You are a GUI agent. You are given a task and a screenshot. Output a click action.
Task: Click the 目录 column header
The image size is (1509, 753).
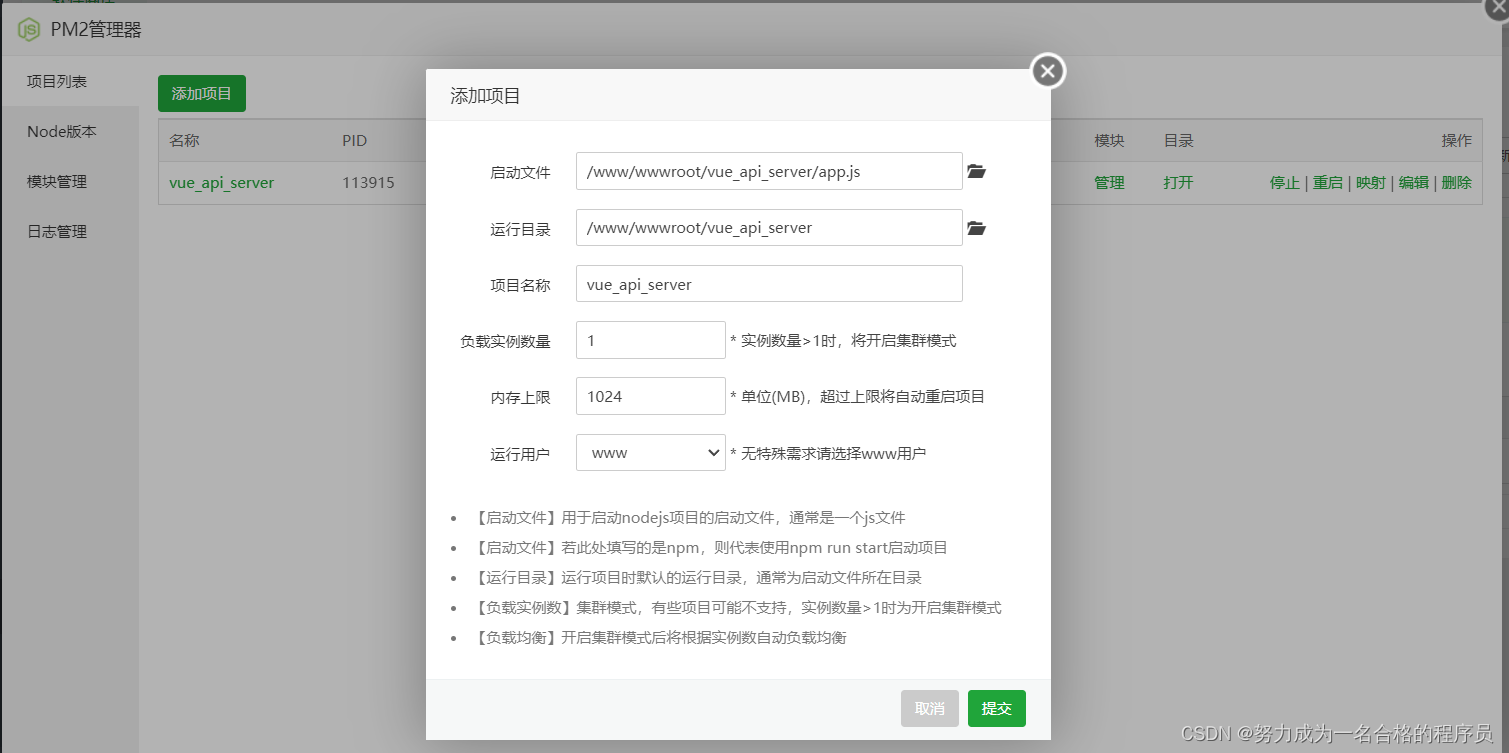tap(1178, 141)
